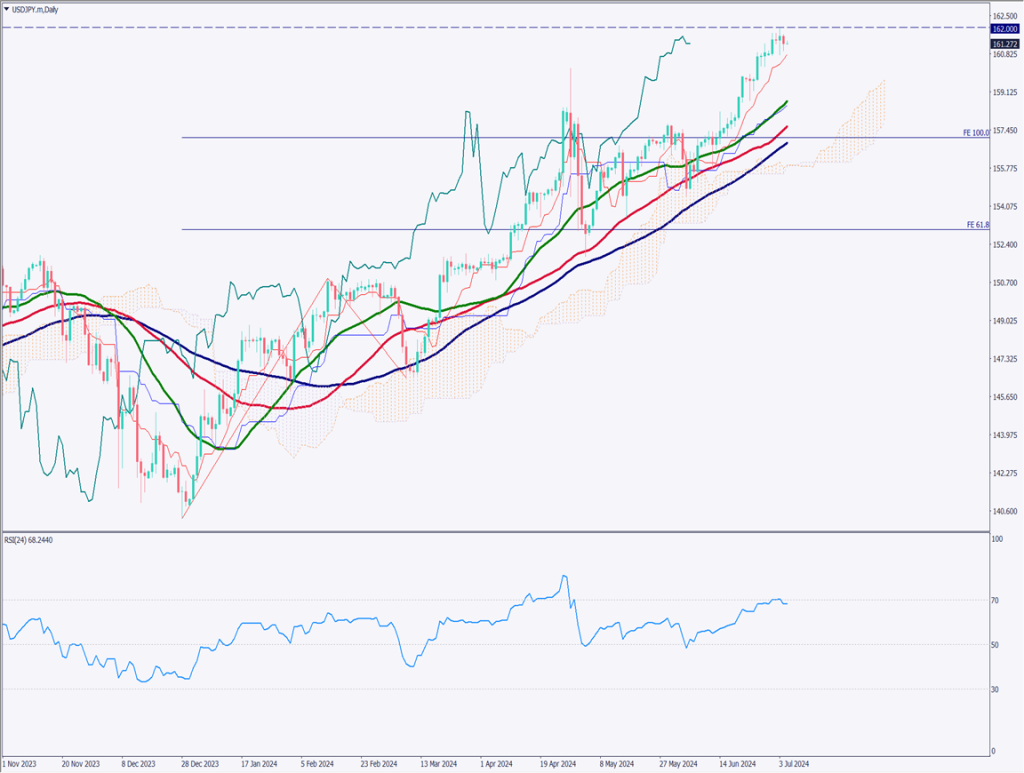Click the 30 level on RSI scale
This screenshot has width=1024, height=773.
(995, 689)
